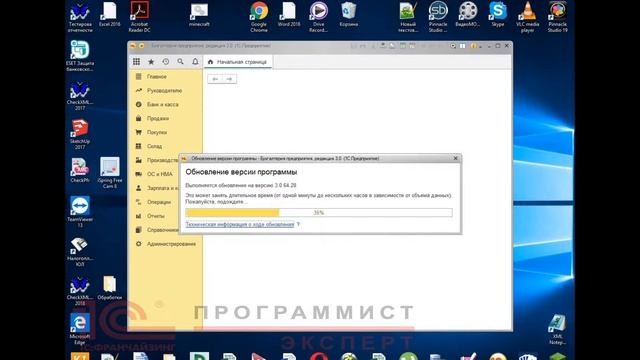Go back using the left arrow button
This screenshot has height=360, width=640.
click(215, 79)
